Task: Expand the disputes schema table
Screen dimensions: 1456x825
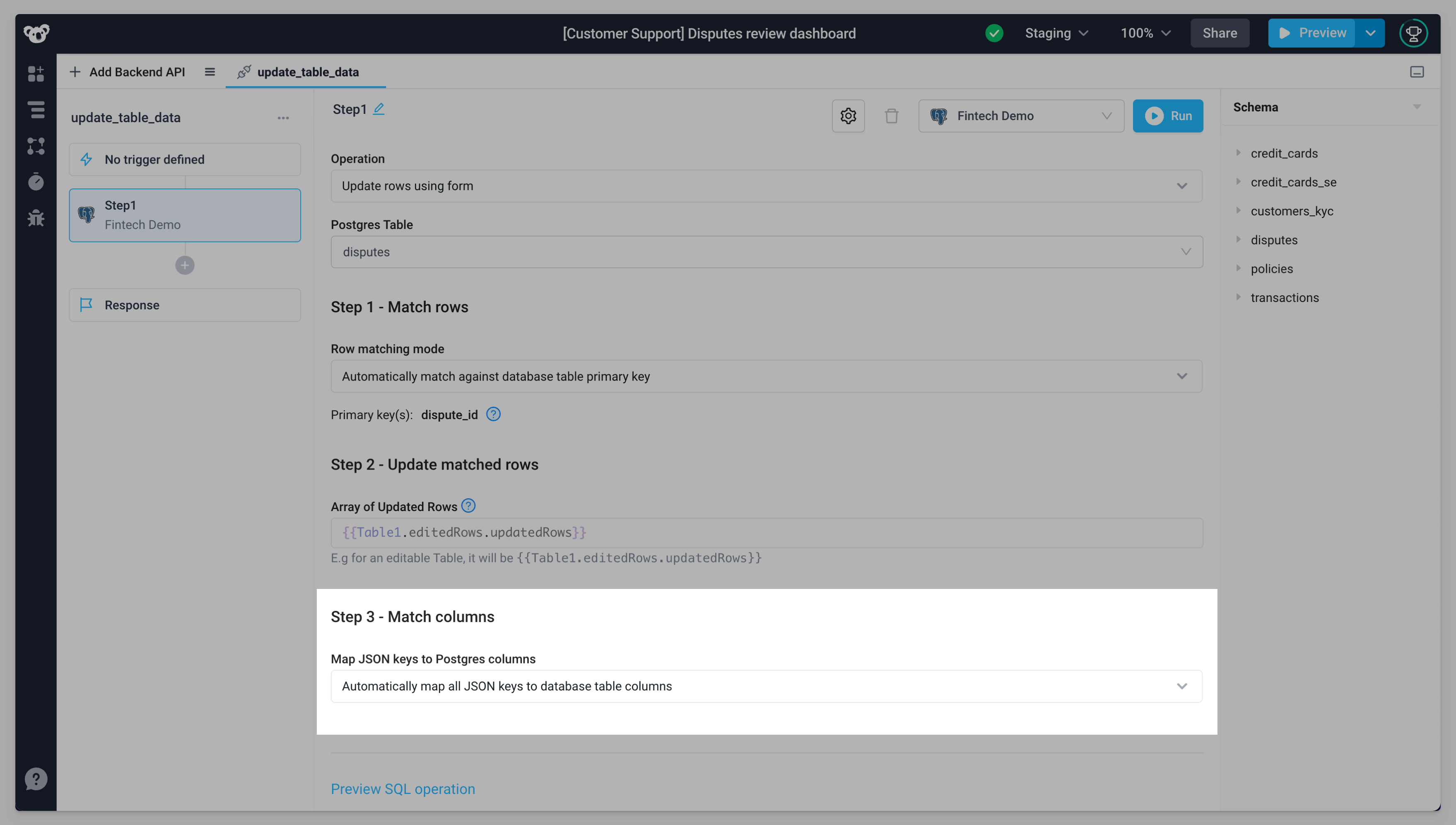Action: [x=1273, y=239]
